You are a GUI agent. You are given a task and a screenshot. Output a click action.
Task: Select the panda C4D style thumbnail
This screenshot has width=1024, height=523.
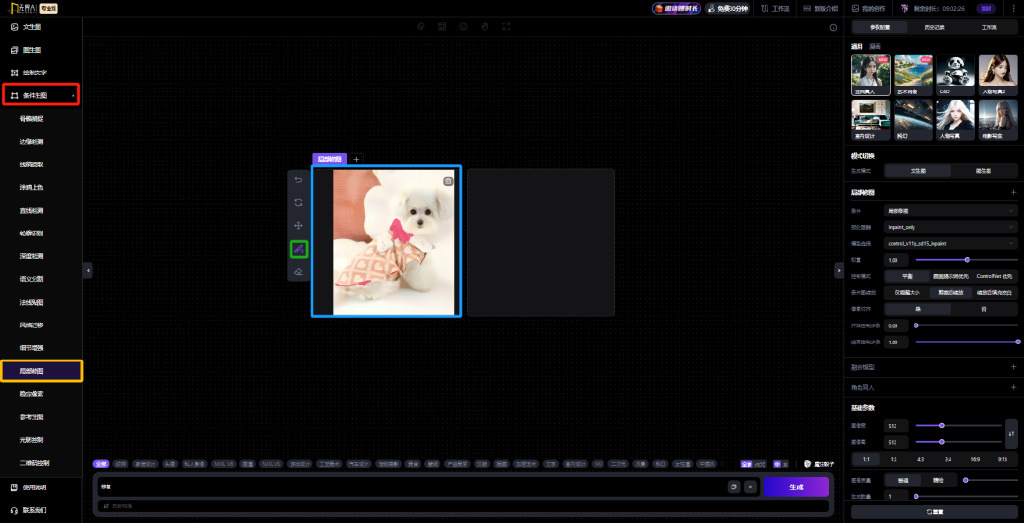[x=955, y=75]
